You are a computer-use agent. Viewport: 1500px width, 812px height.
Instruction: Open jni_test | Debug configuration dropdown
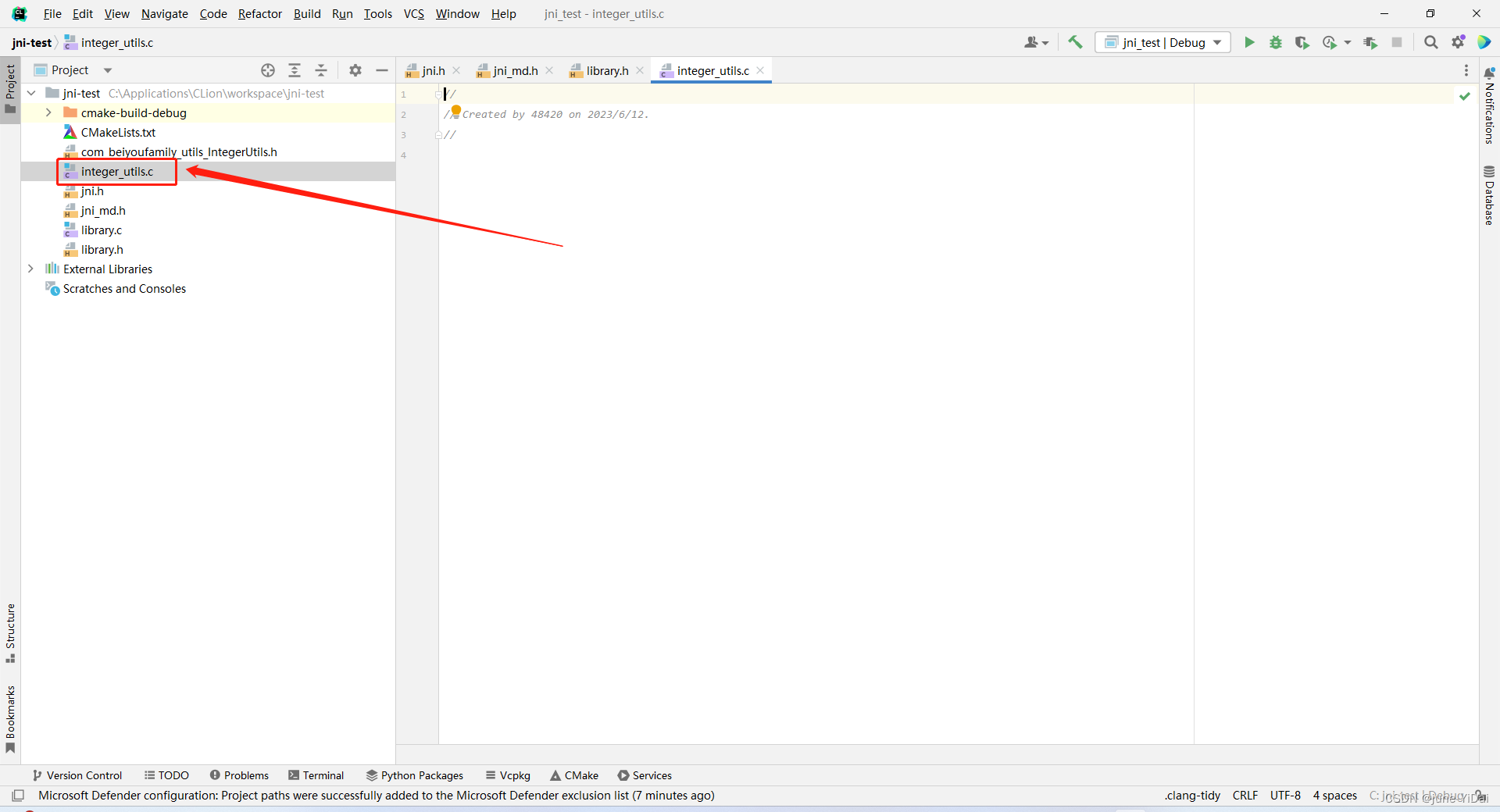click(x=1162, y=42)
